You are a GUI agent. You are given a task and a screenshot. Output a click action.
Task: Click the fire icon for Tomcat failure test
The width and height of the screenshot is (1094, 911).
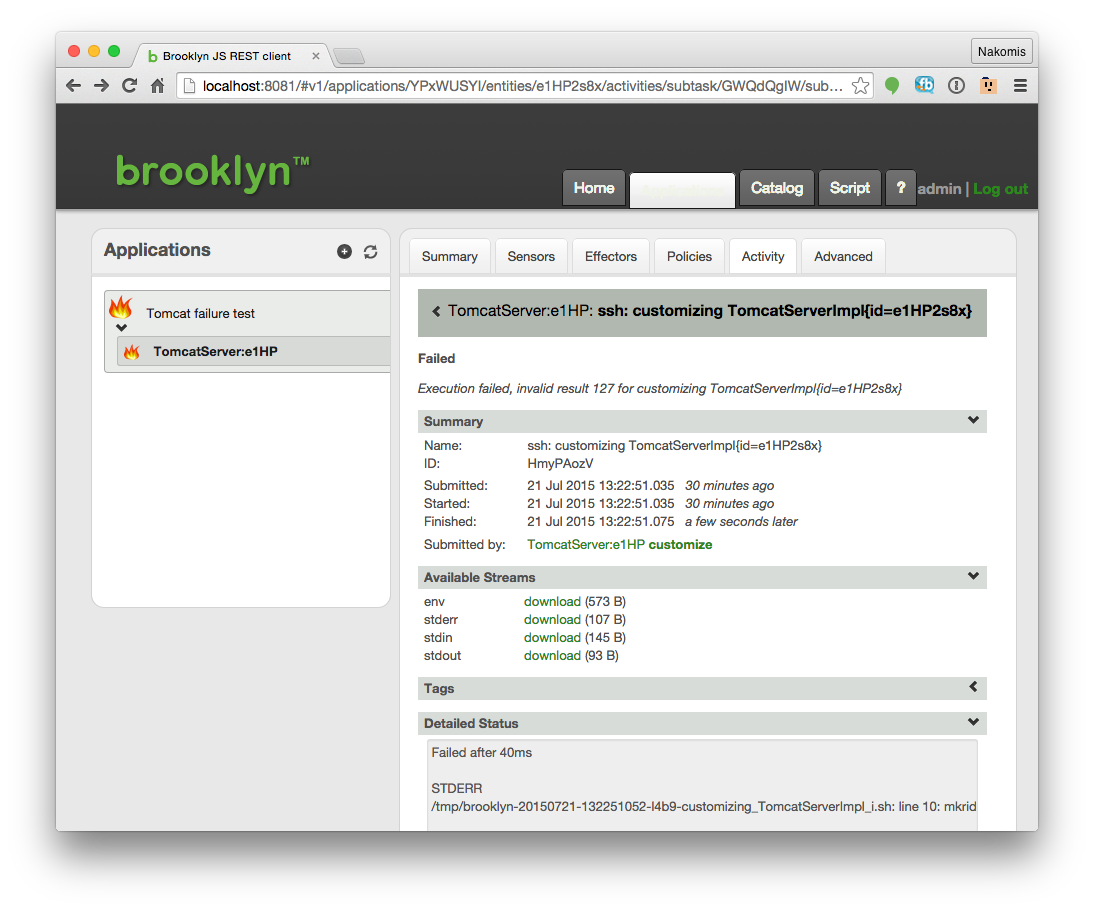[x=121, y=308]
